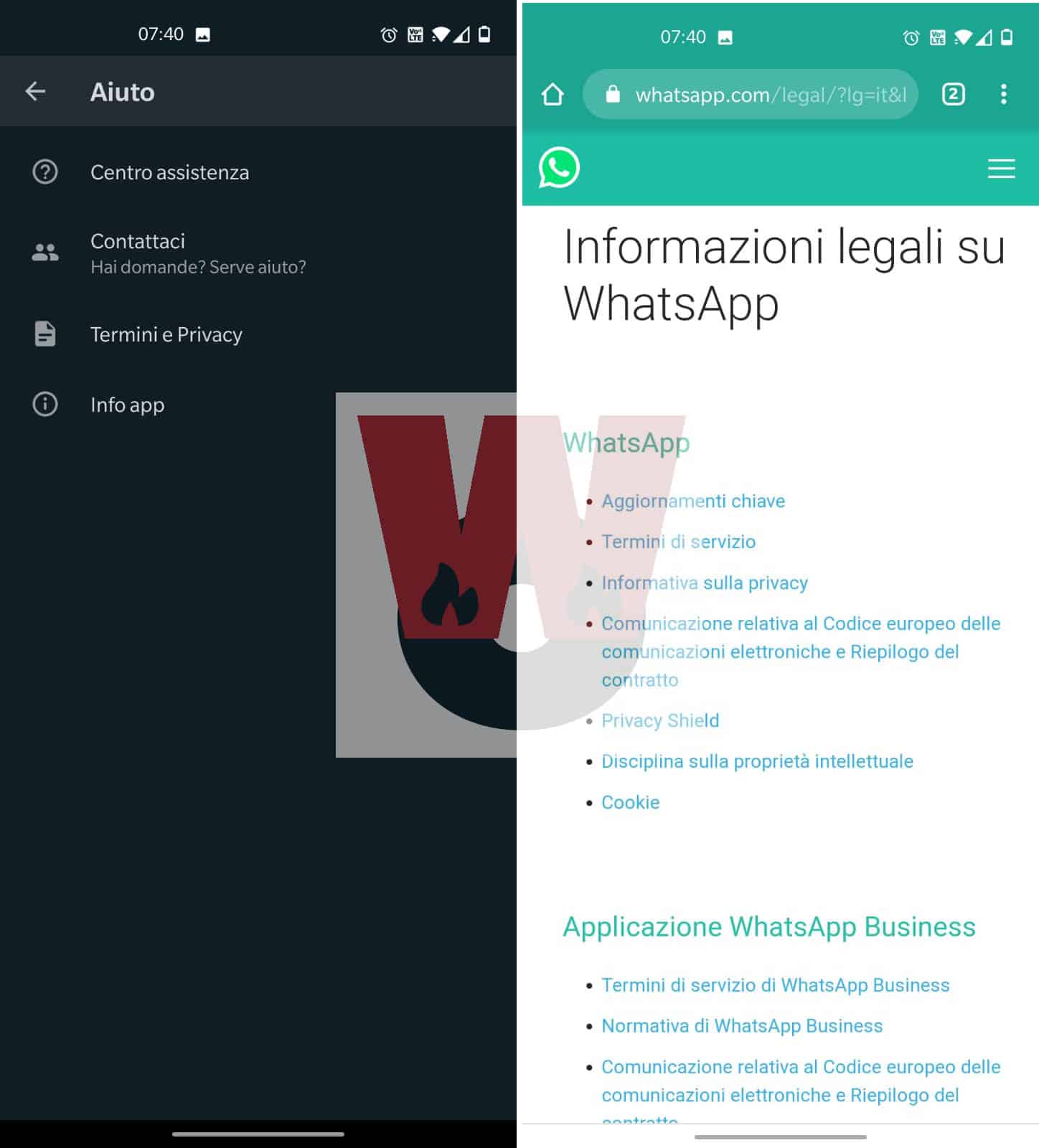
Task: Select the whatsapp.com URL address bar
Action: [751, 94]
